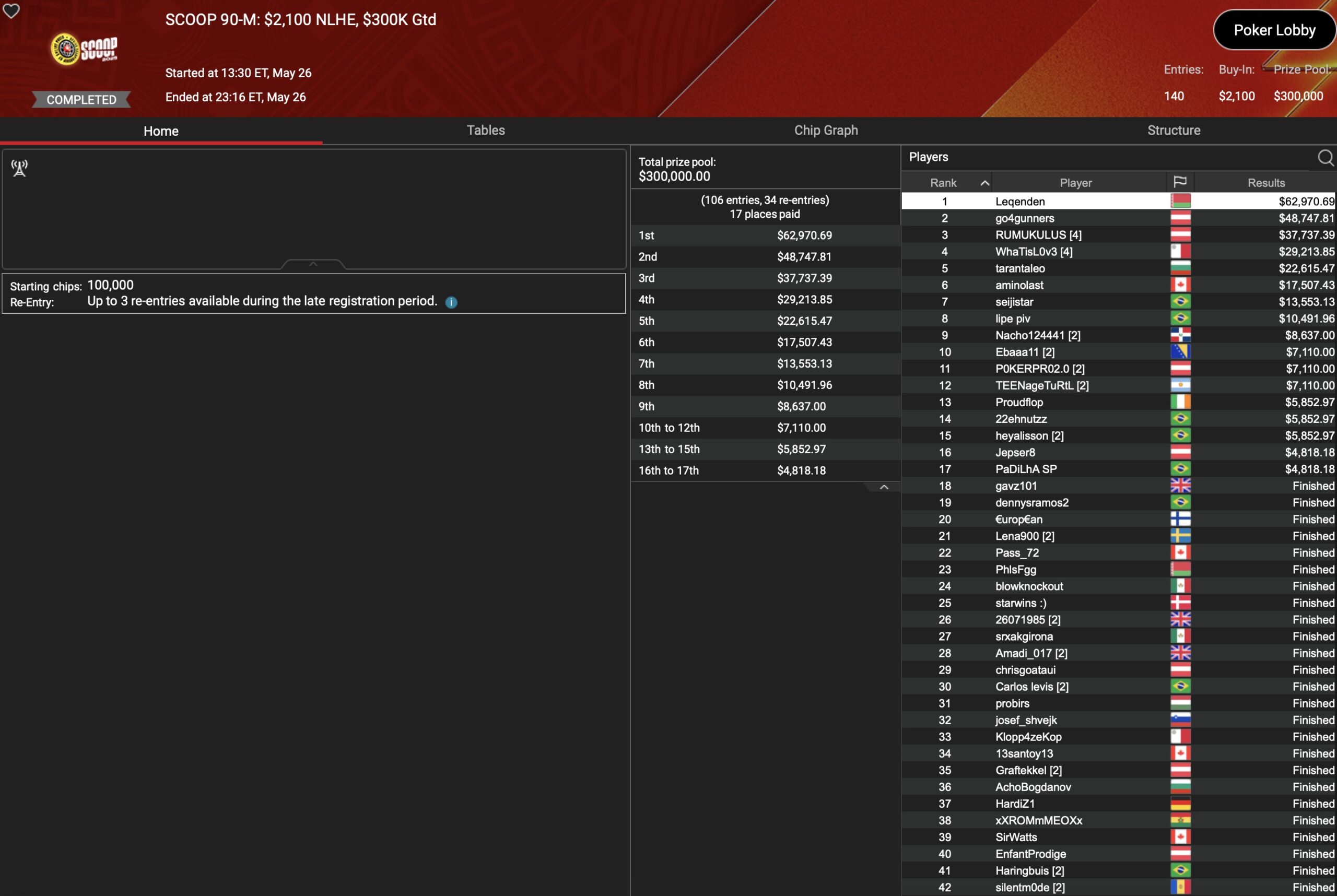
Task: Select player lipe piv
Action: (x=1119, y=319)
